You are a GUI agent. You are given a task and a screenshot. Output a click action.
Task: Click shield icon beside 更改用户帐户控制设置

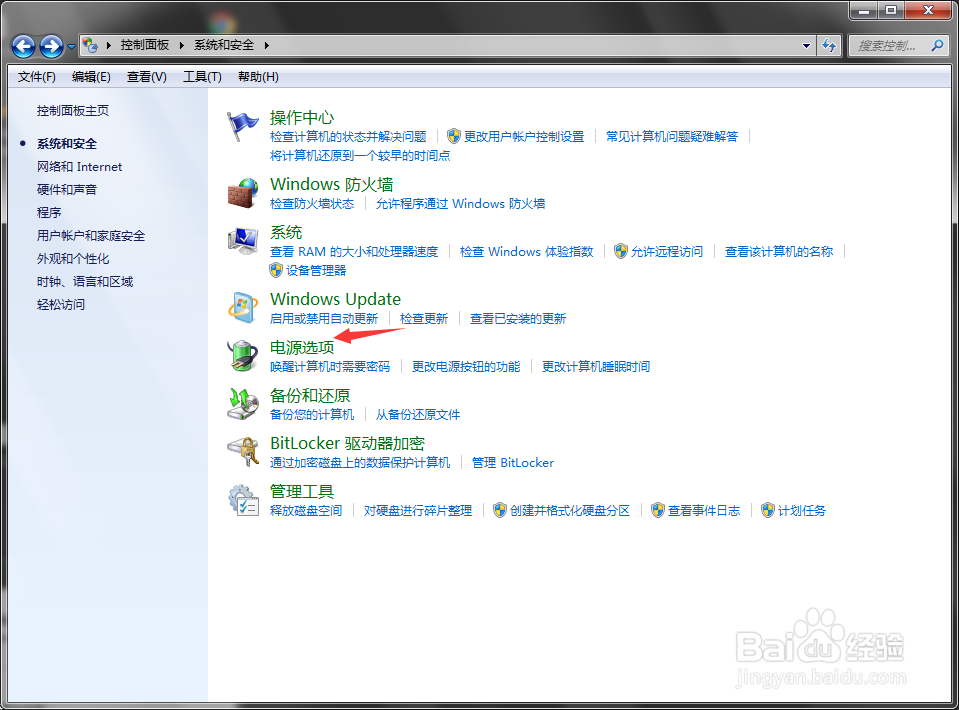pyautogui.click(x=453, y=136)
